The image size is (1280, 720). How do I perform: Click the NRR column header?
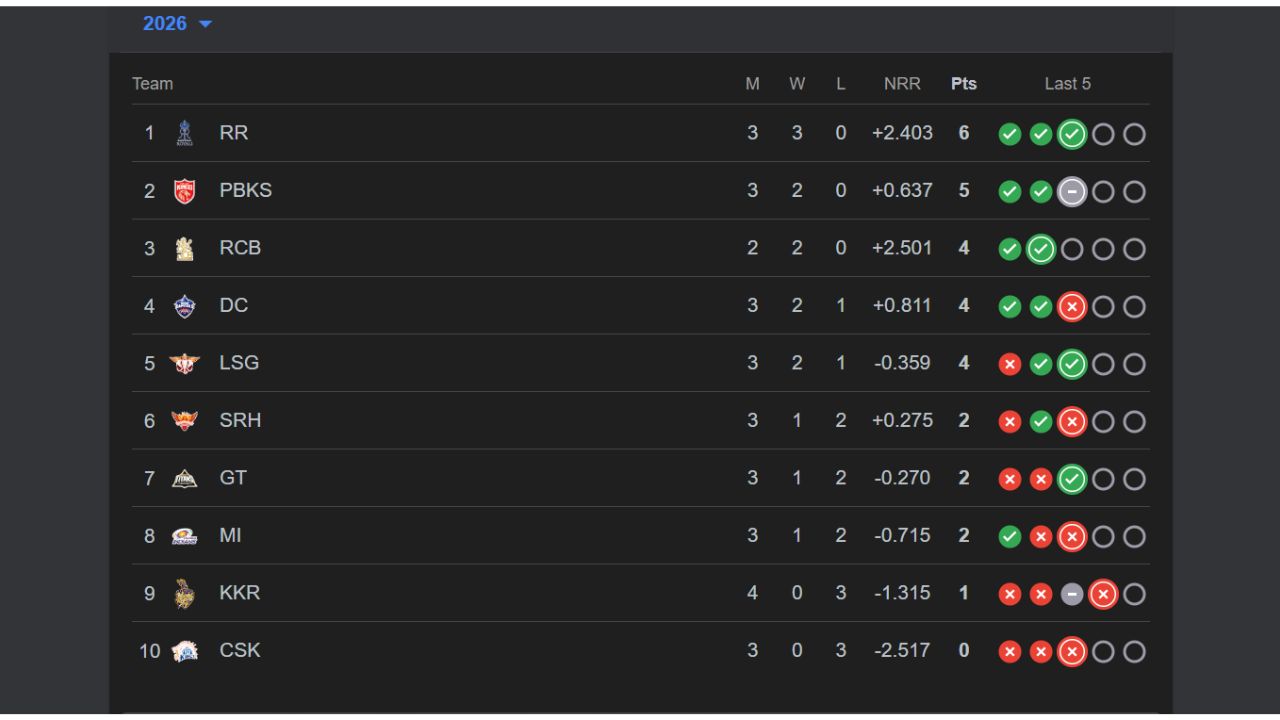pos(902,84)
